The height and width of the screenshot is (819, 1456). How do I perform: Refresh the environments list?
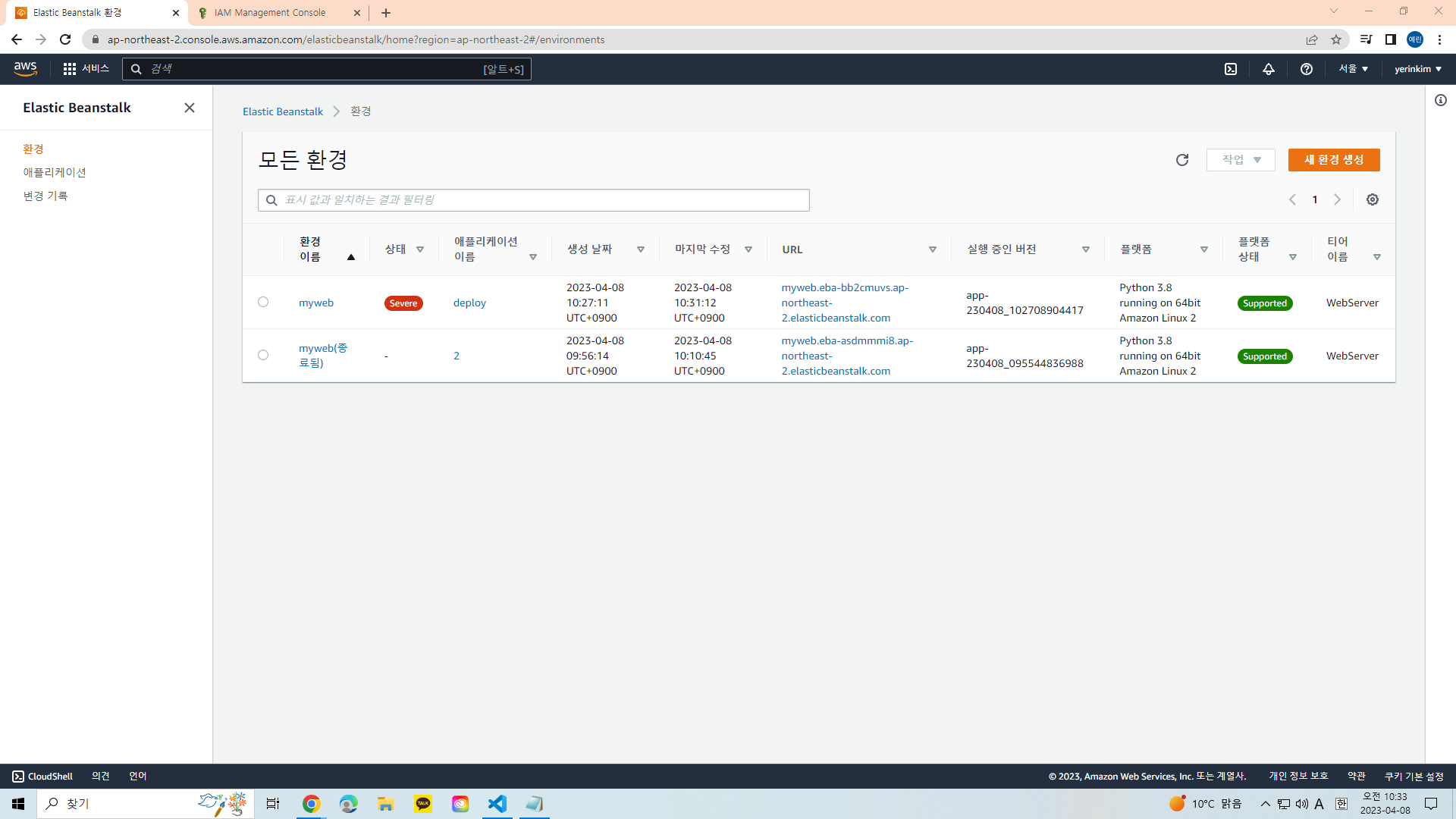[1182, 160]
